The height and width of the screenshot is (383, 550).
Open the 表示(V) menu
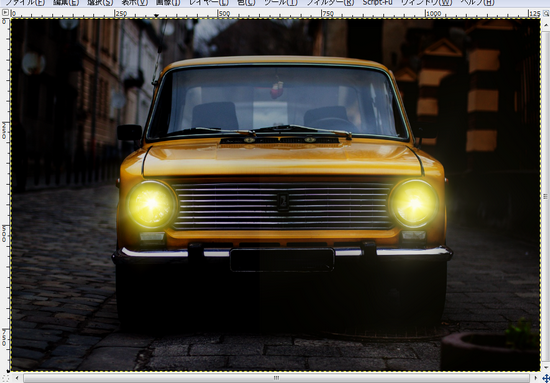[x=134, y=3]
